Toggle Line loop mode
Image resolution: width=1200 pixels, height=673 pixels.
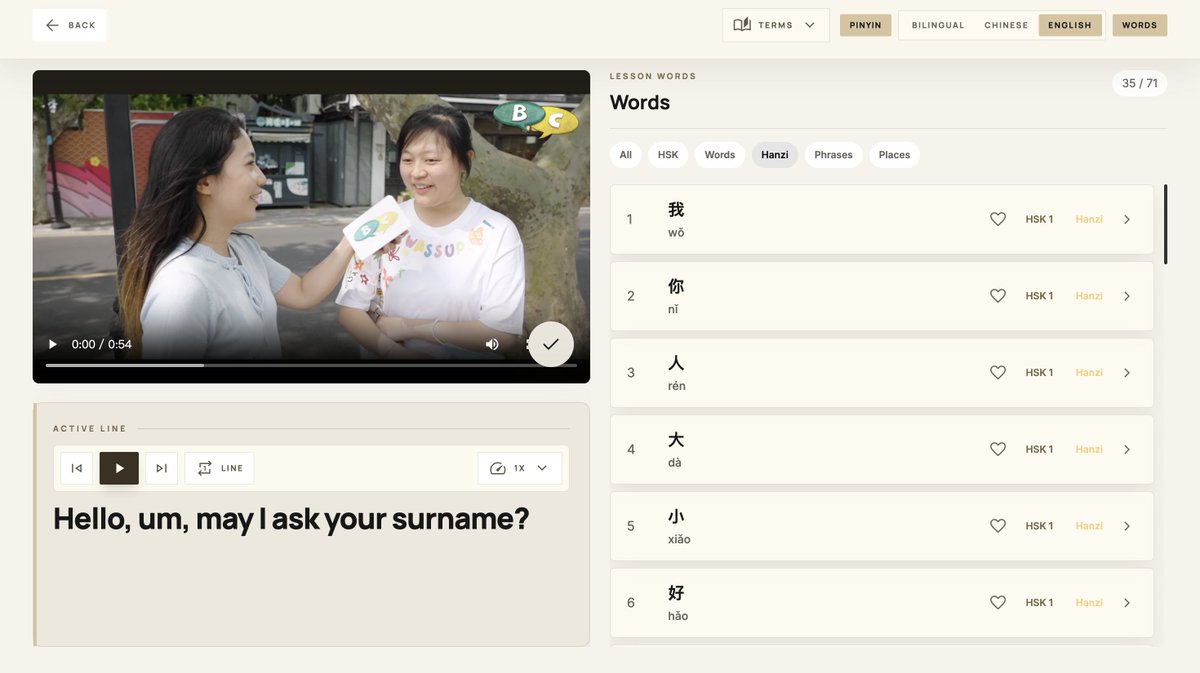tap(219, 468)
